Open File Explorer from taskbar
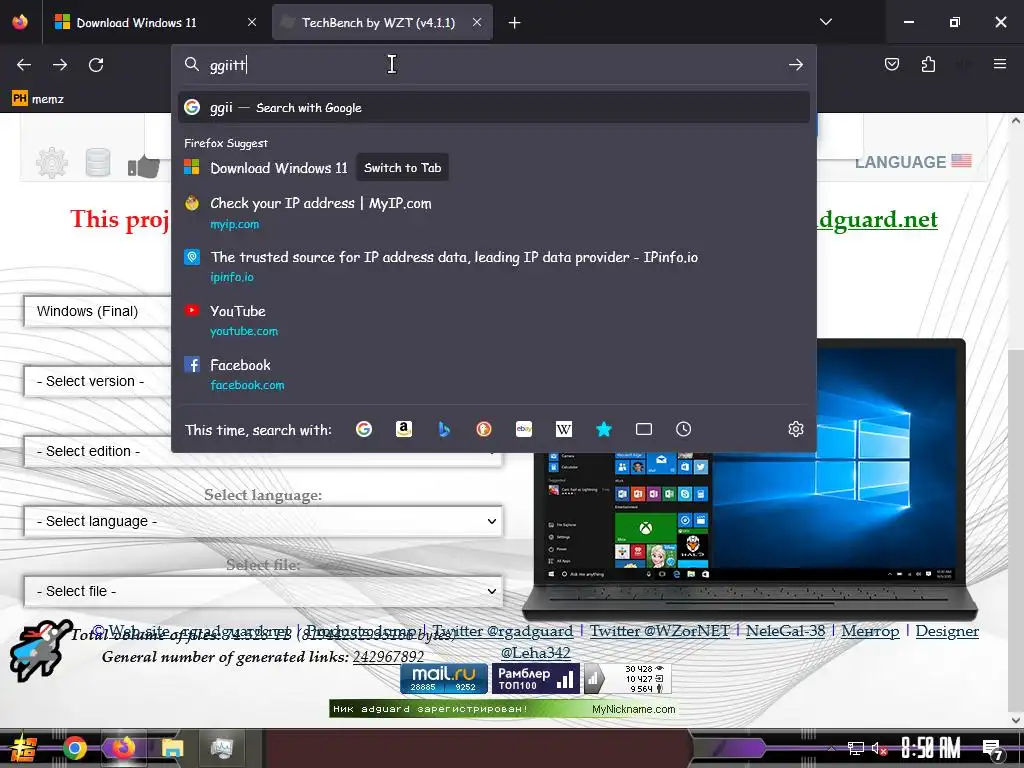The image size is (1024, 768). [173, 748]
